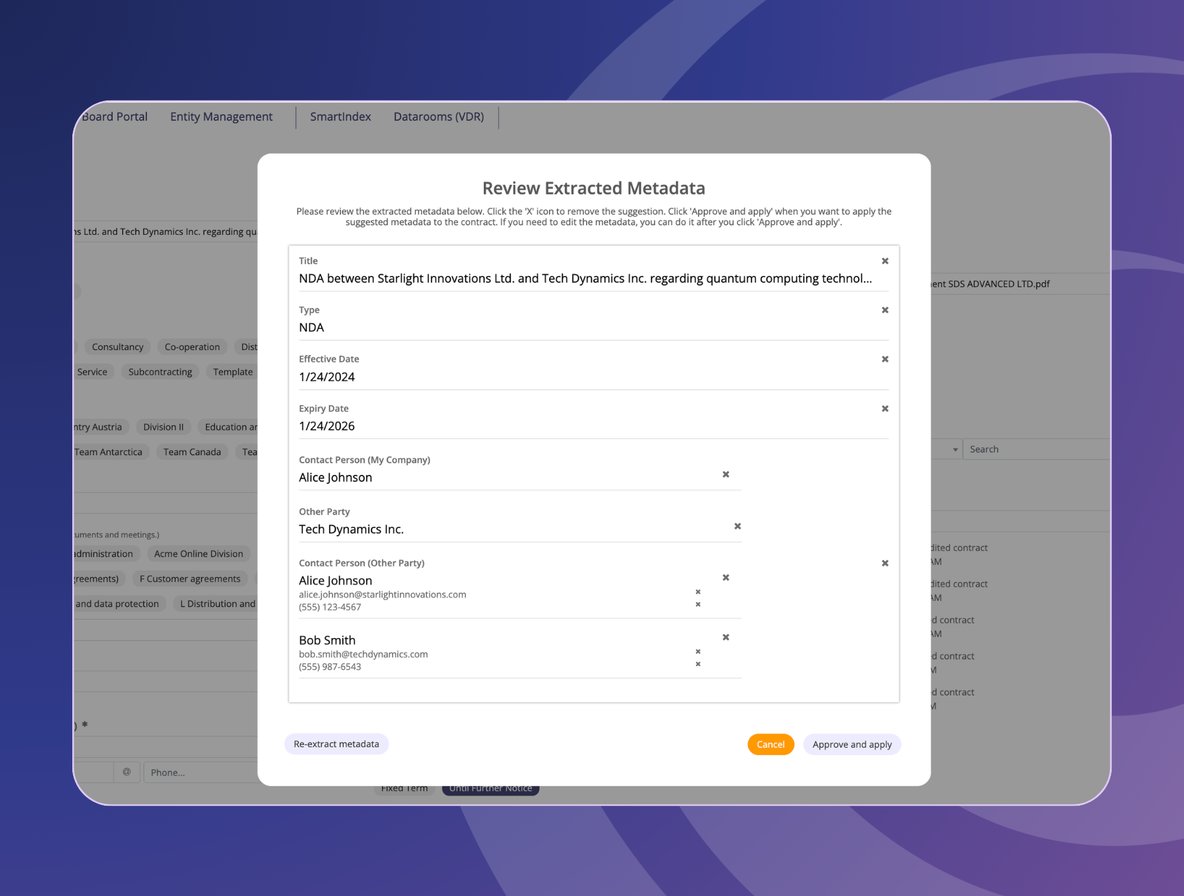Remove the Effective Date suggestion
This screenshot has height=896, width=1184.
(x=885, y=359)
